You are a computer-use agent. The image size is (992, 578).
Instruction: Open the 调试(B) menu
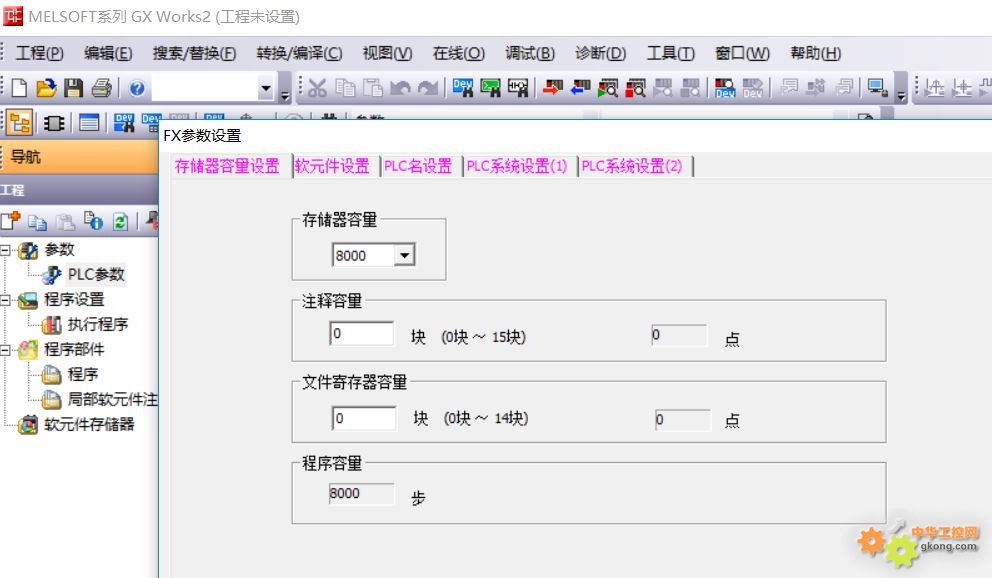(x=530, y=53)
